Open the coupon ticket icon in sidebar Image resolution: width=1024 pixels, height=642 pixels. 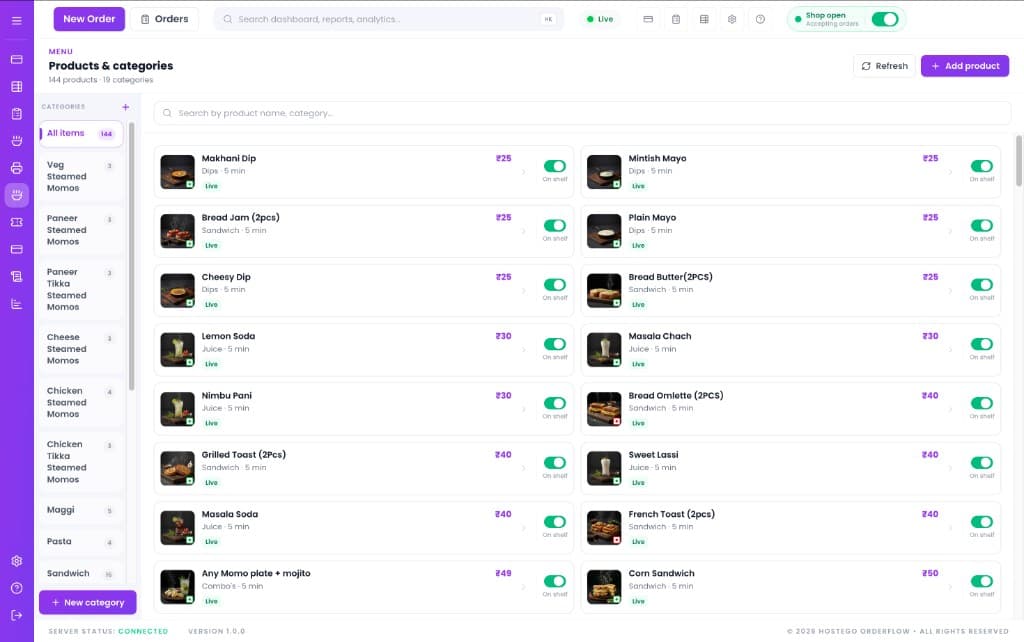coord(16,222)
